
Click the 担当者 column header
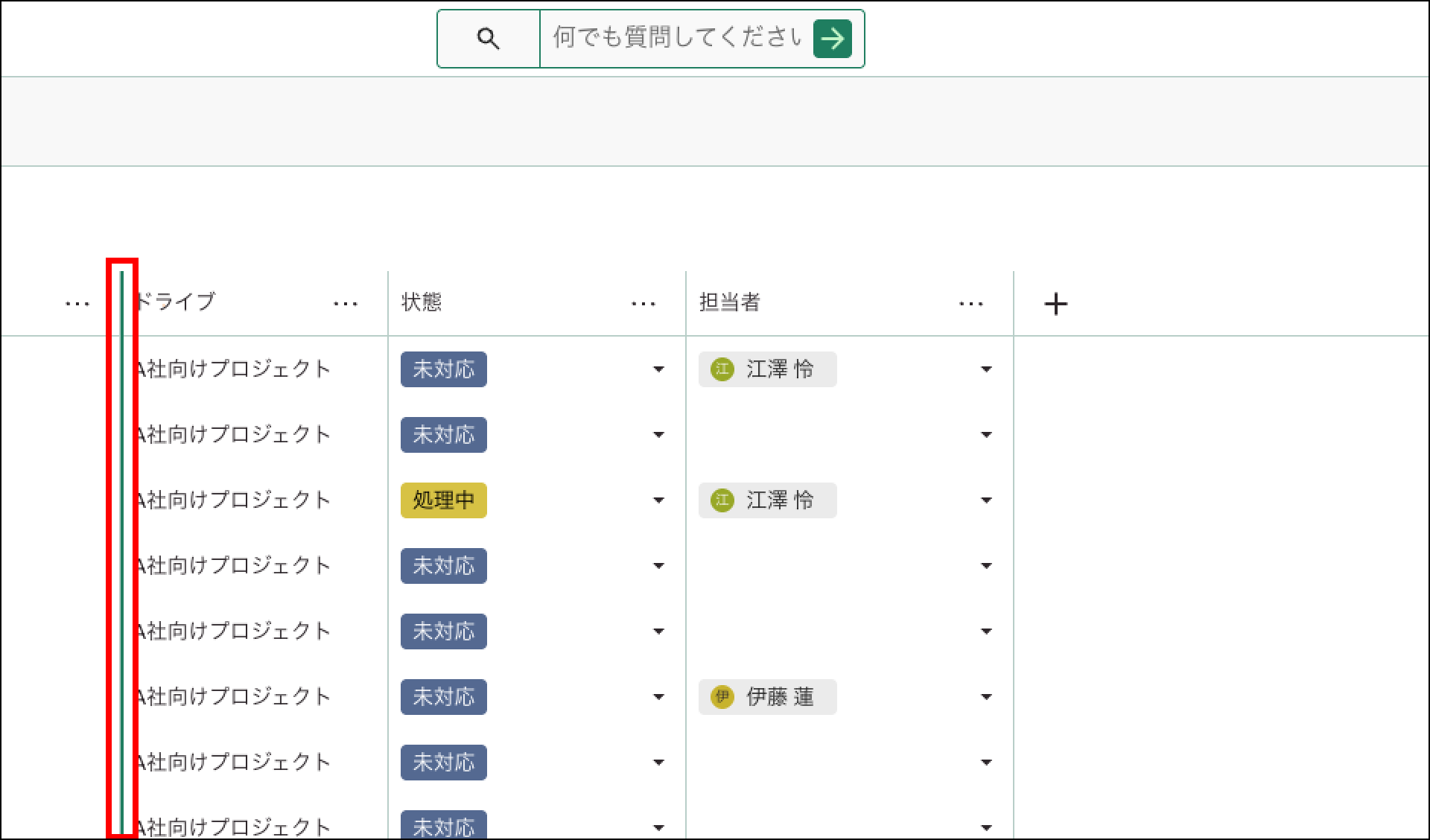click(730, 302)
